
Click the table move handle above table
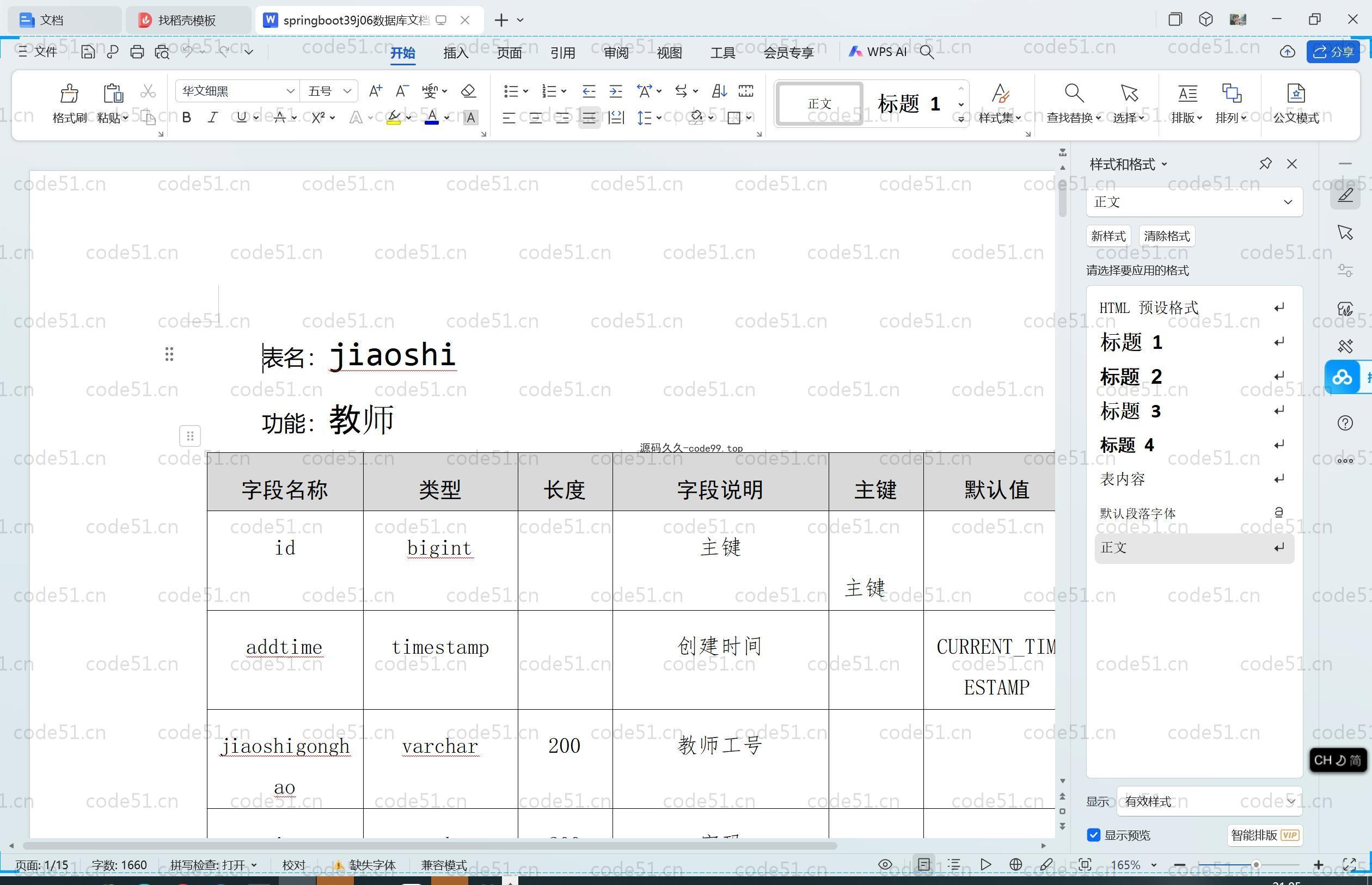(x=189, y=435)
